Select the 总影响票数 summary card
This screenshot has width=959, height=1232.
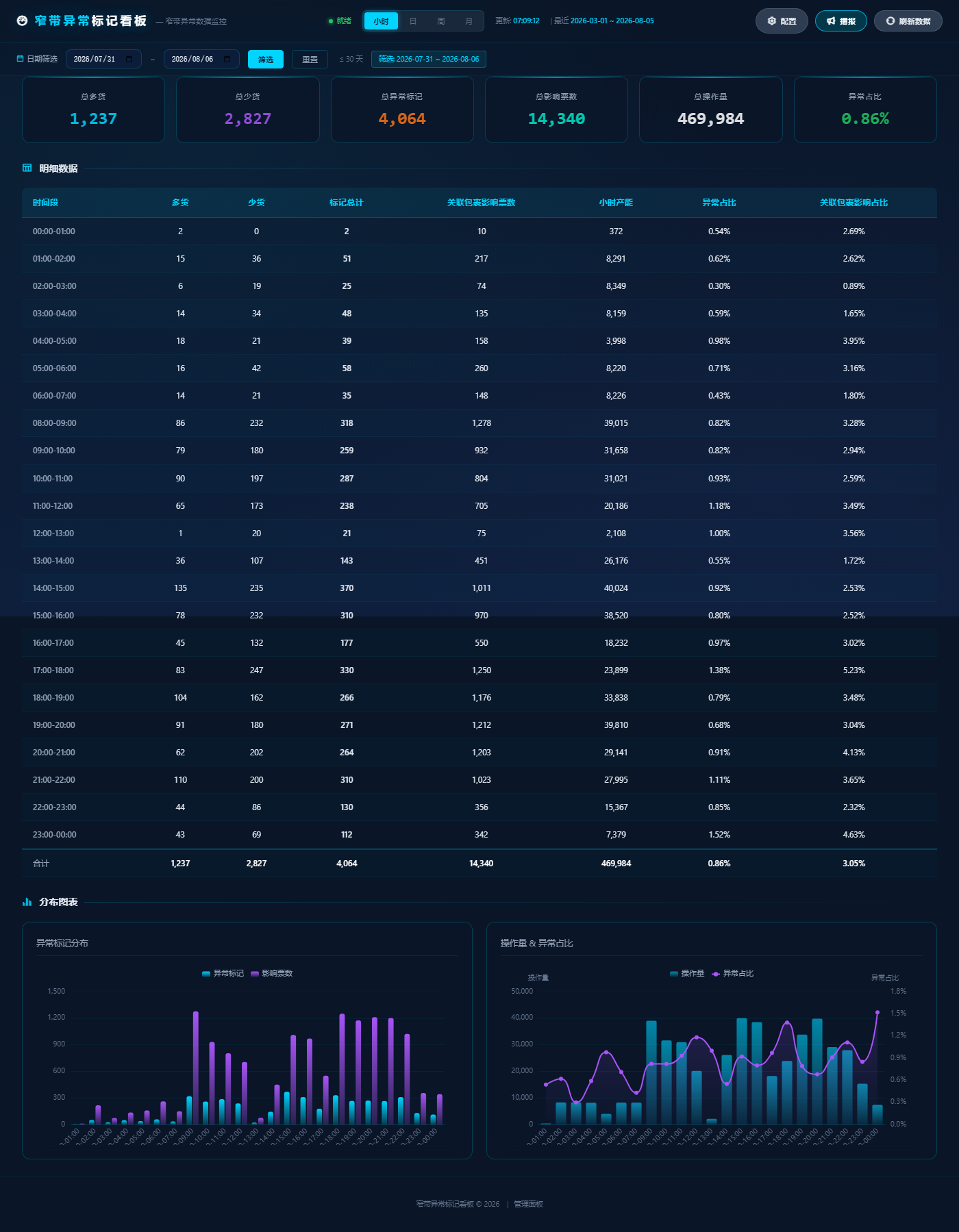(556, 110)
